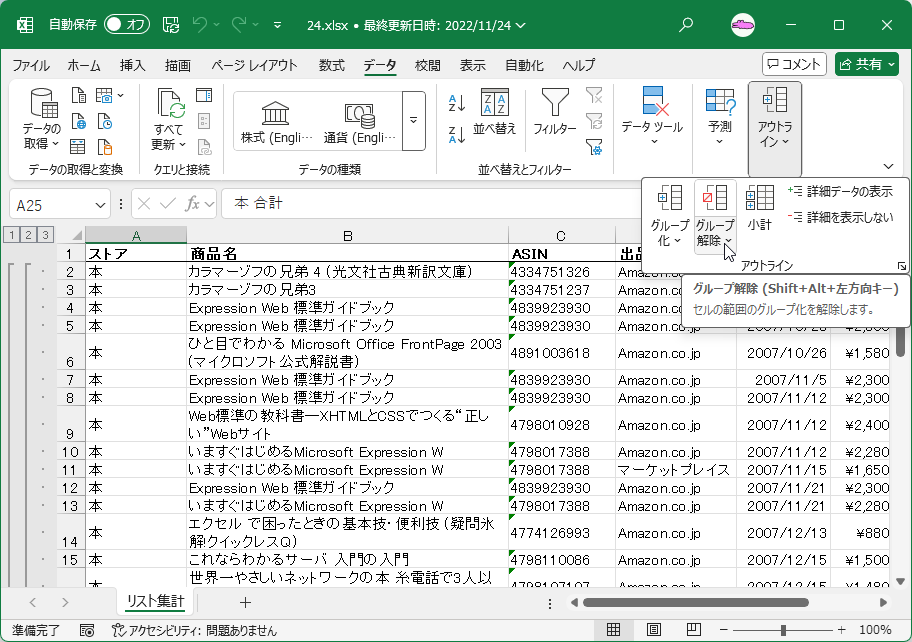Open the 予測 forecast dropdown

(719, 116)
